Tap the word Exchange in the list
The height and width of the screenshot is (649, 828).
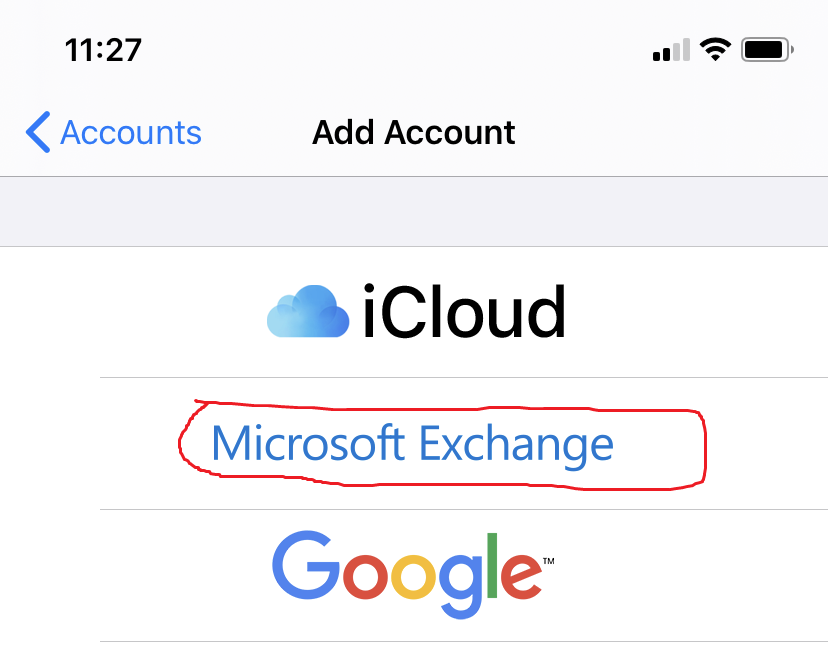pos(516,446)
